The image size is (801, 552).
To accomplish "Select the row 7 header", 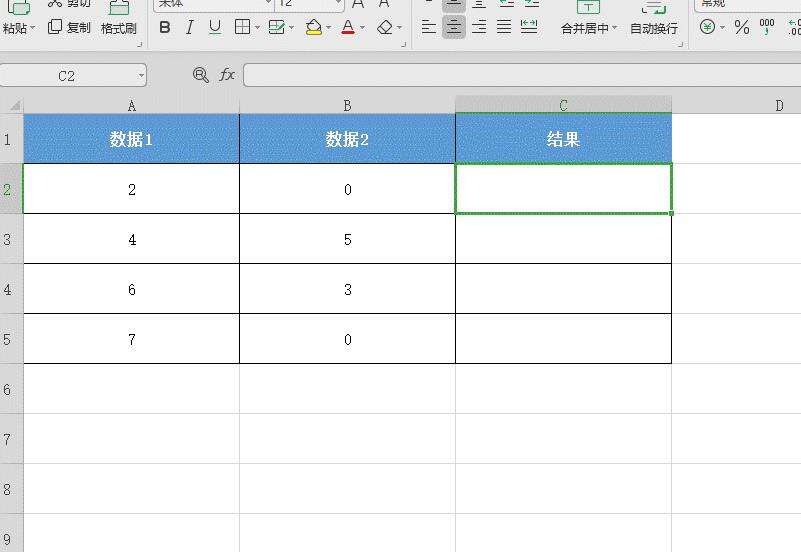I will click(12, 439).
